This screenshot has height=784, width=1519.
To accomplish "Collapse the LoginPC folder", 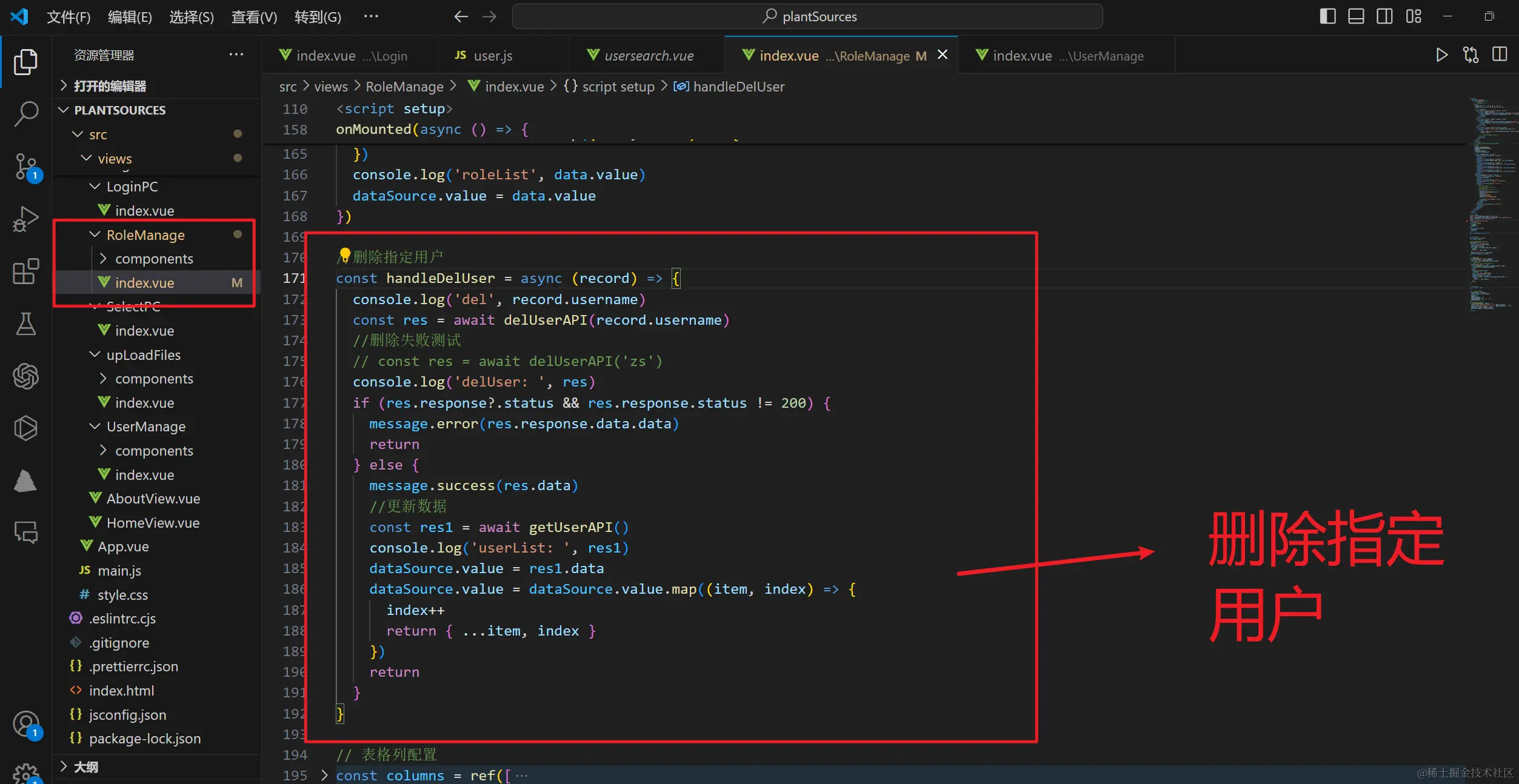I will coord(156,187).
